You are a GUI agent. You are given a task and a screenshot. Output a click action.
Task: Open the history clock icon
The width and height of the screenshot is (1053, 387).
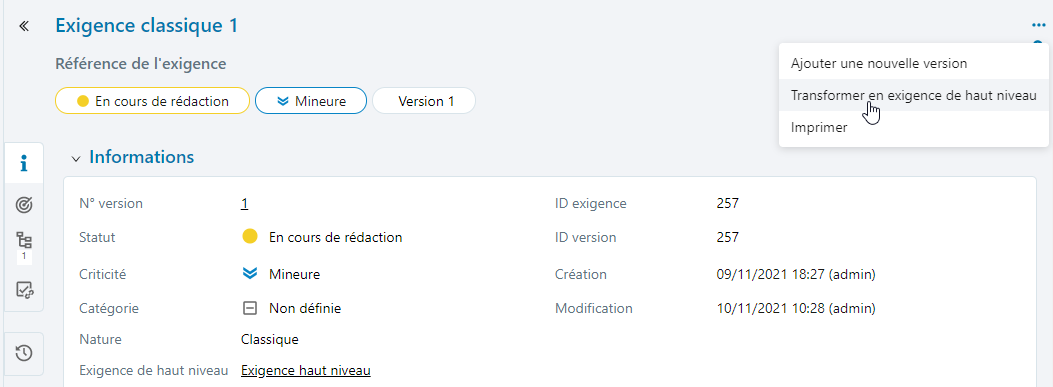tap(24, 353)
